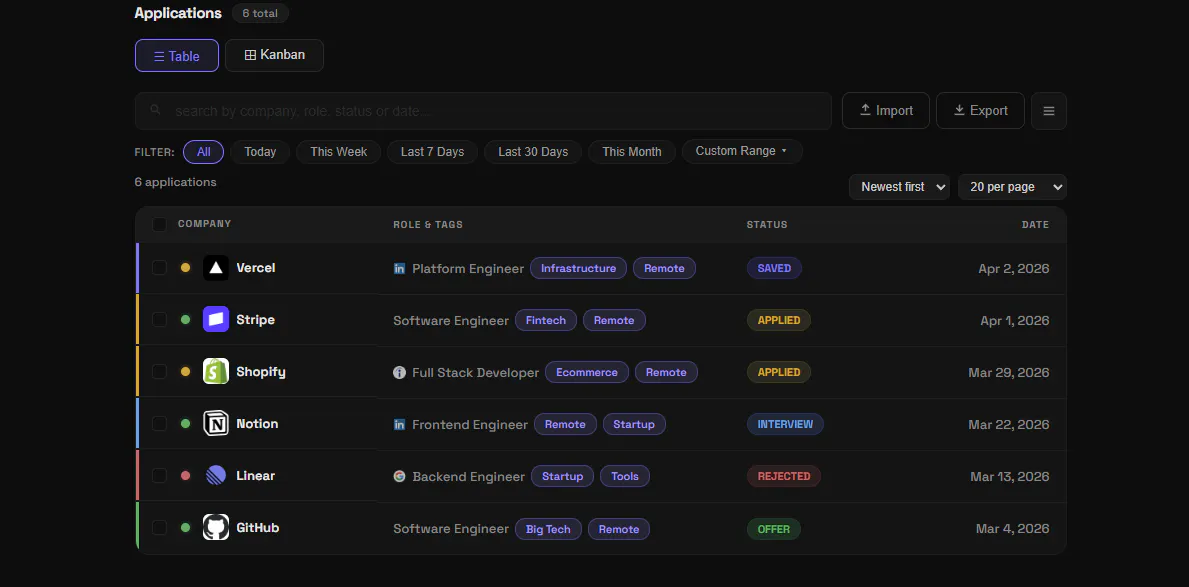Viewport: 1189px width, 587px height.
Task: Check the Stripe row checkbox
Action: (159, 319)
